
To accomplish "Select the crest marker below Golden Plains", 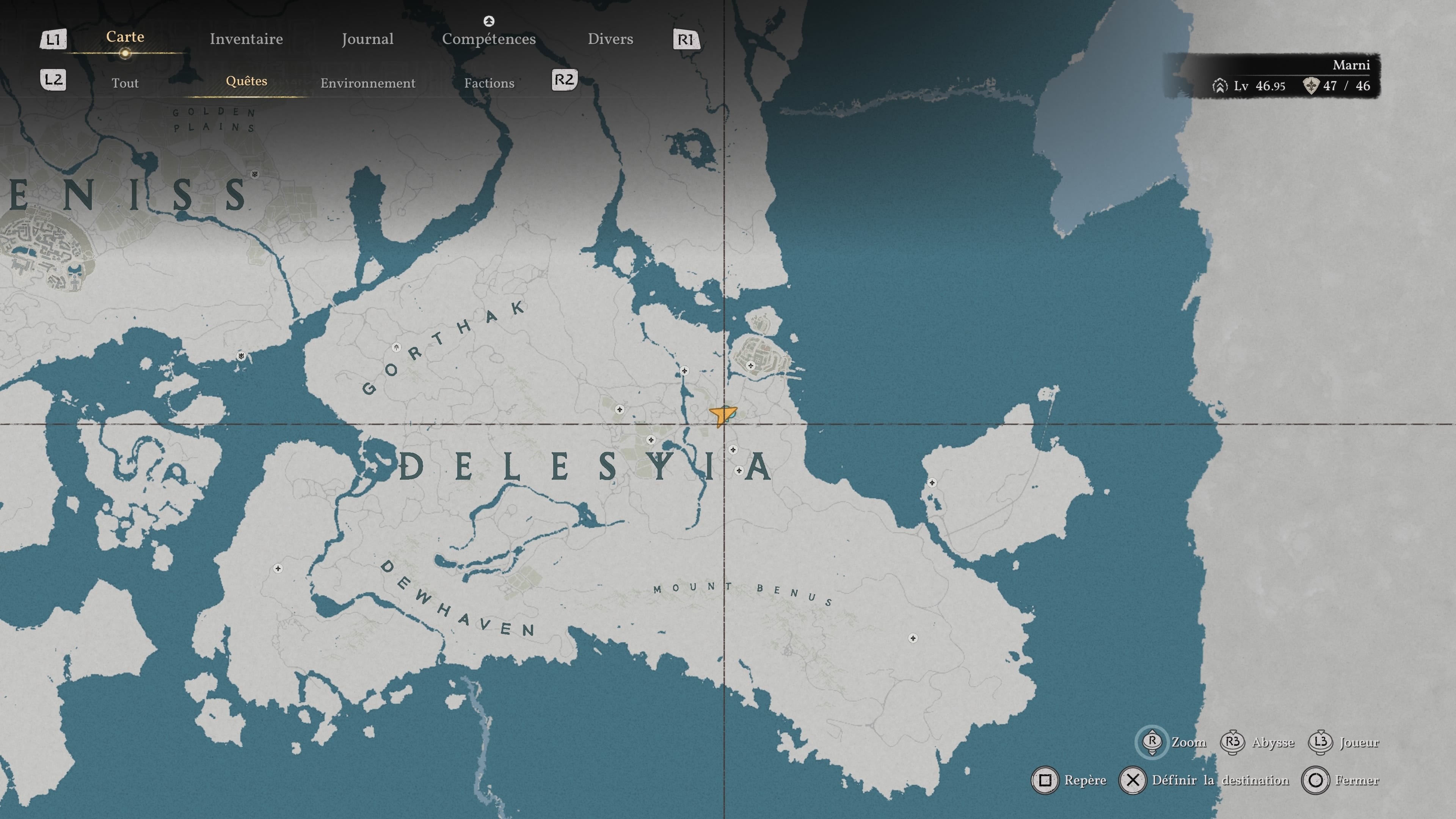I will (x=255, y=174).
